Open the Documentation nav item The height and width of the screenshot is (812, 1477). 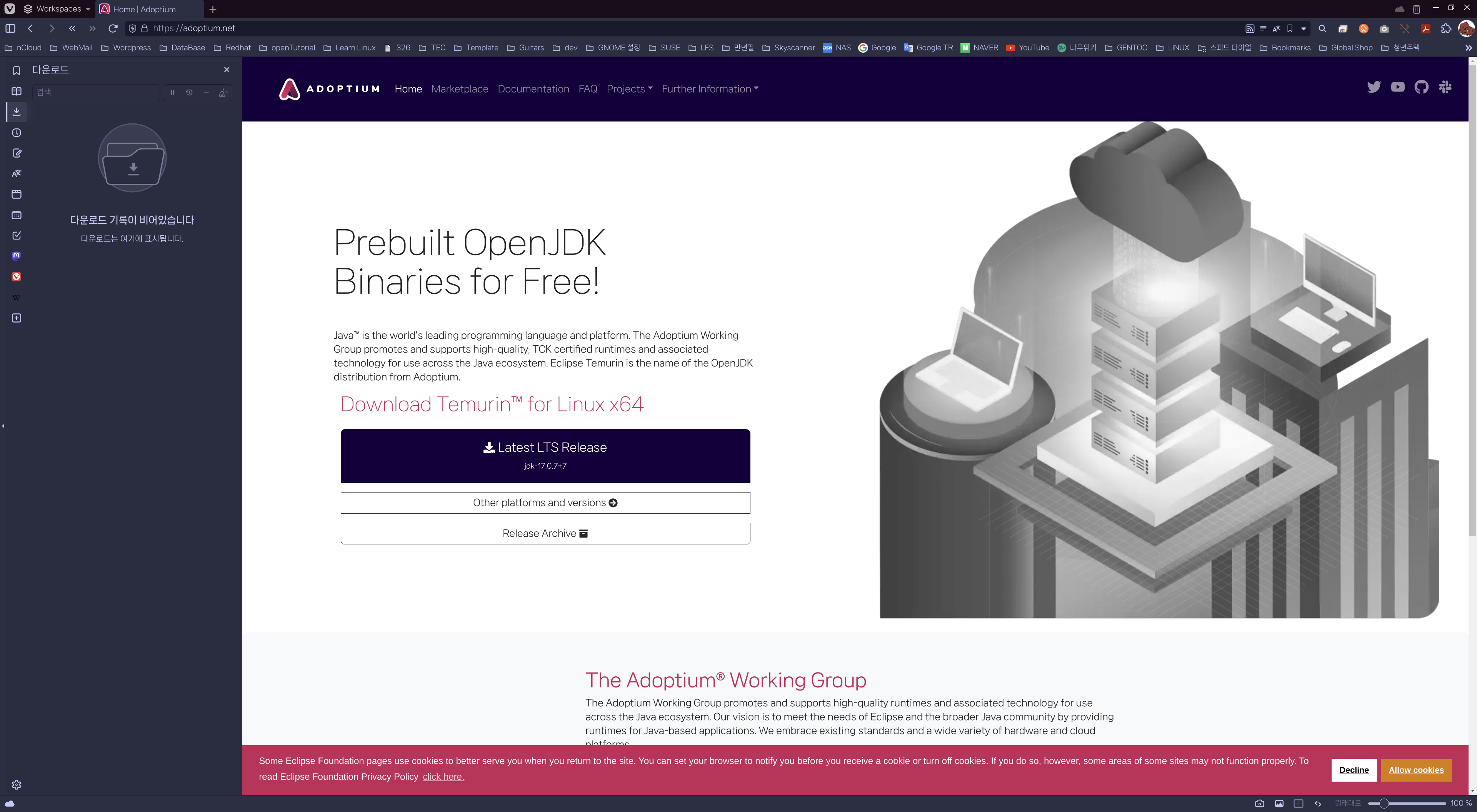pyautogui.click(x=533, y=89)
